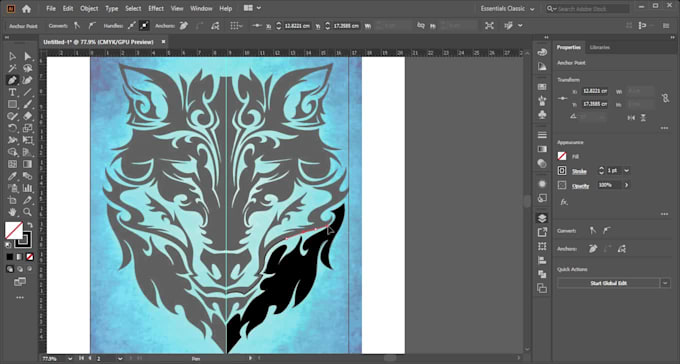Select the Rotate tool
Image resolution: width=680 pixels, height=364 pixels.
(12, 128)
